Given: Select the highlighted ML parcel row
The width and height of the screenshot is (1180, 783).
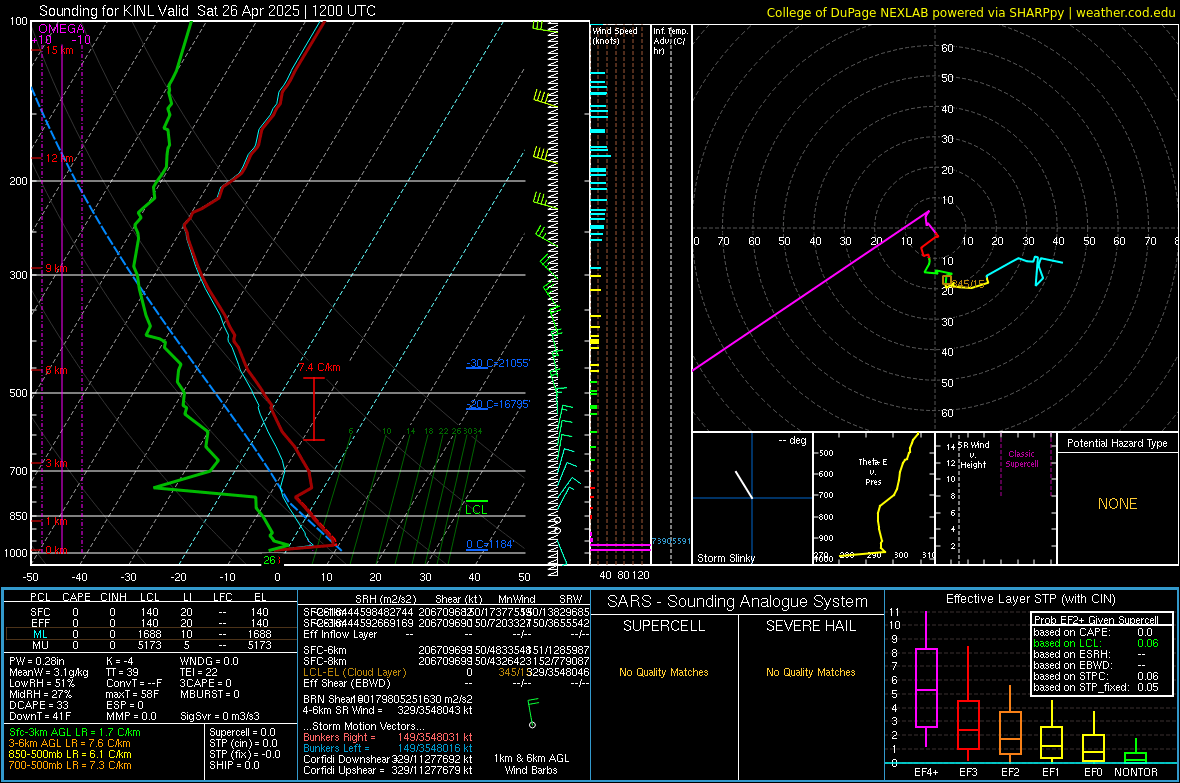Looking at the screenshot, I should [x=149, y=634].
